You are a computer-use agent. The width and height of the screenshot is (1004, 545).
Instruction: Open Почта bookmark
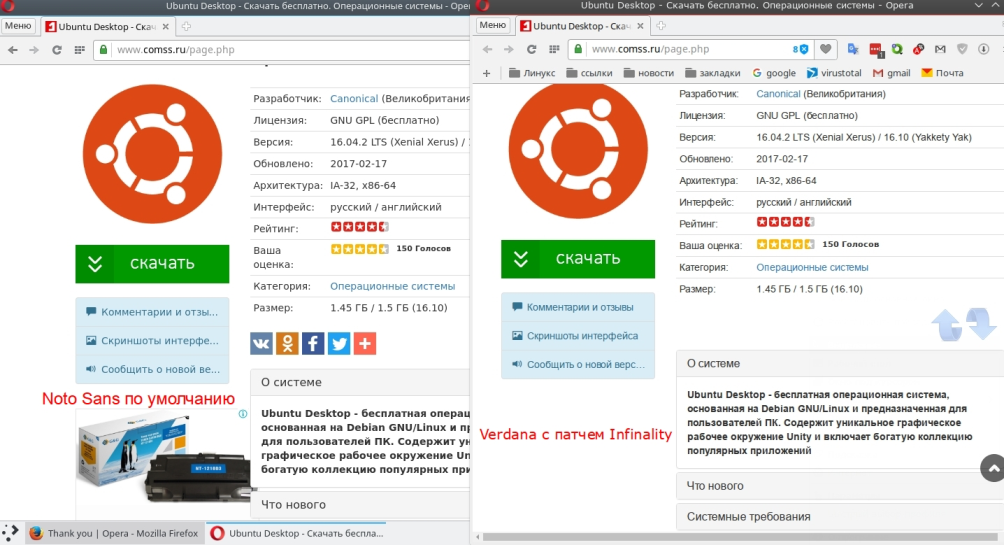click(942, 73)
